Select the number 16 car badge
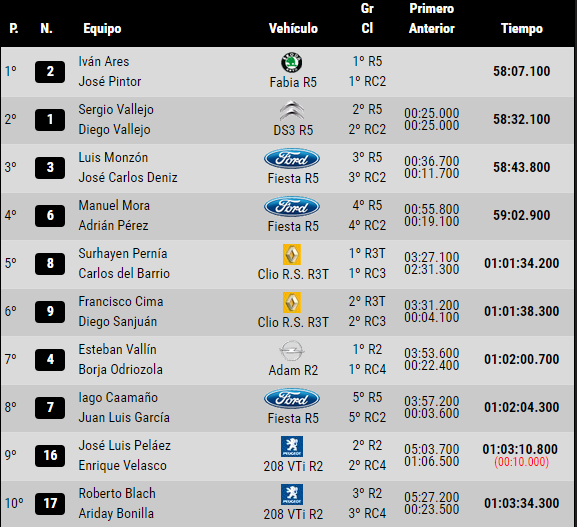This screenshot has width=577, height=527. [x=50, y=456]
